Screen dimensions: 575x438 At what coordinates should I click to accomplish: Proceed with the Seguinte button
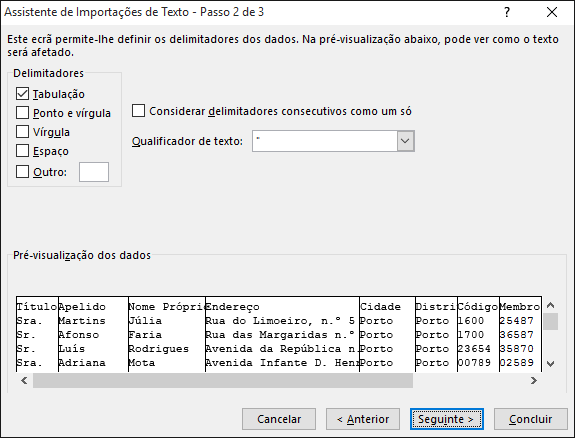click(447, 419)
